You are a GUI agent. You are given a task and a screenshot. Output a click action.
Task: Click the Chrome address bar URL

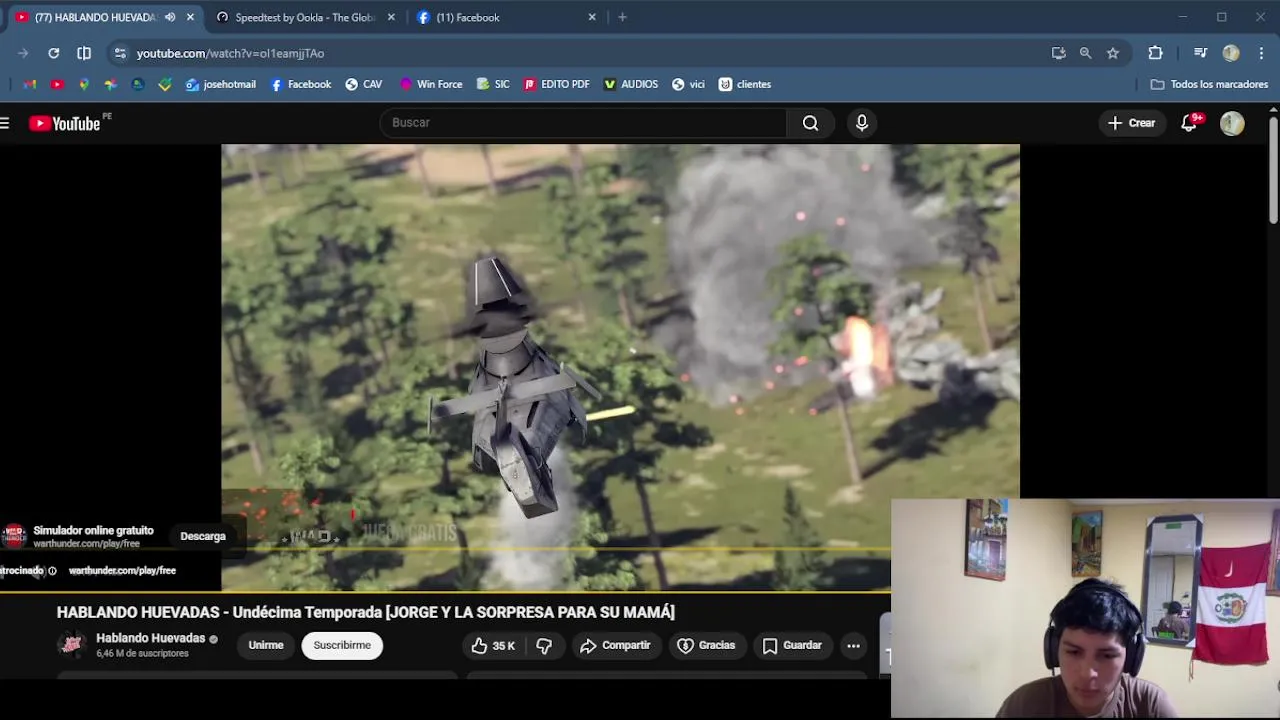coord(230,53)
